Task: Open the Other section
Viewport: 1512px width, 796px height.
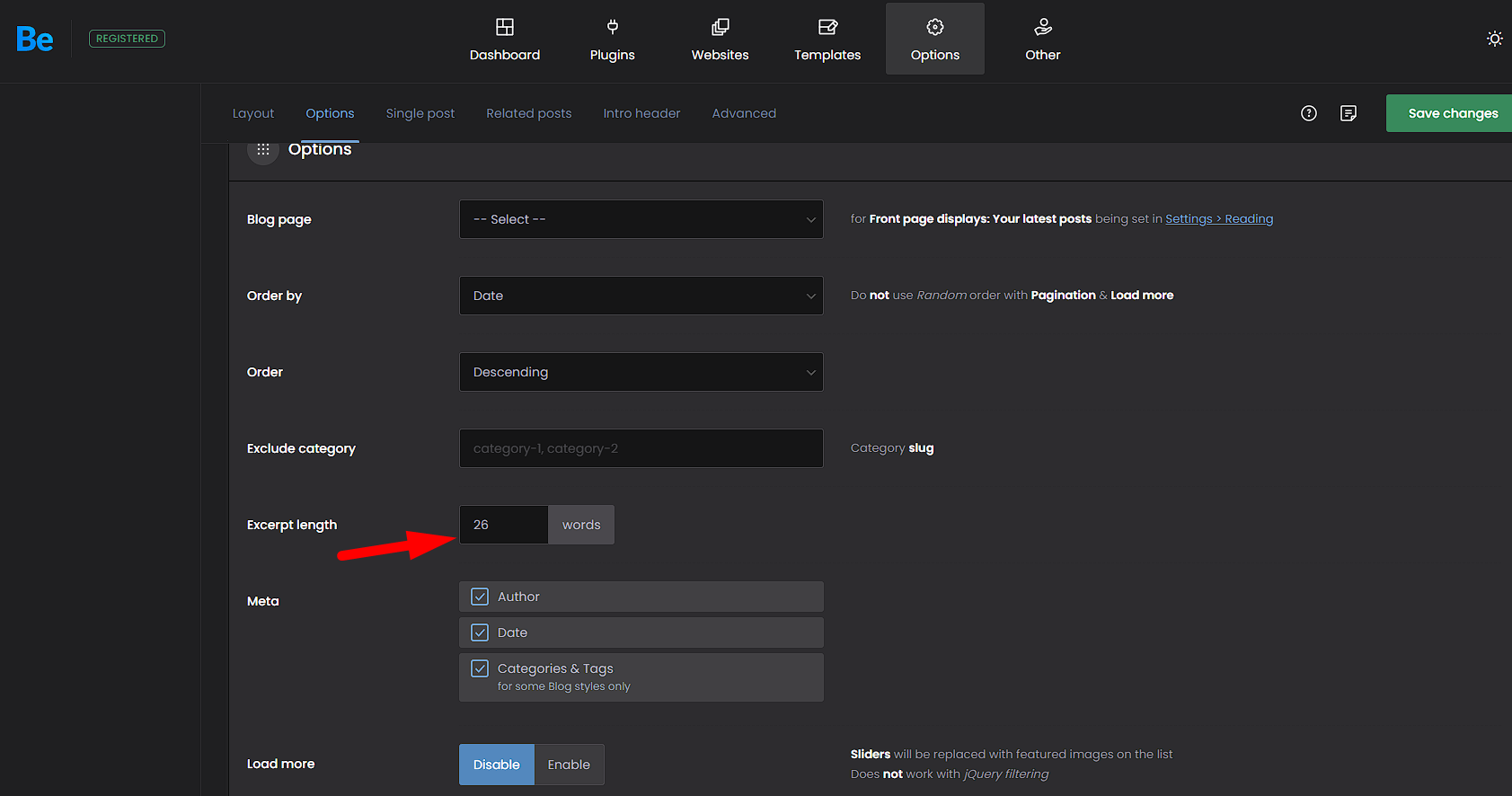Action: click(x=1043, y=40)
